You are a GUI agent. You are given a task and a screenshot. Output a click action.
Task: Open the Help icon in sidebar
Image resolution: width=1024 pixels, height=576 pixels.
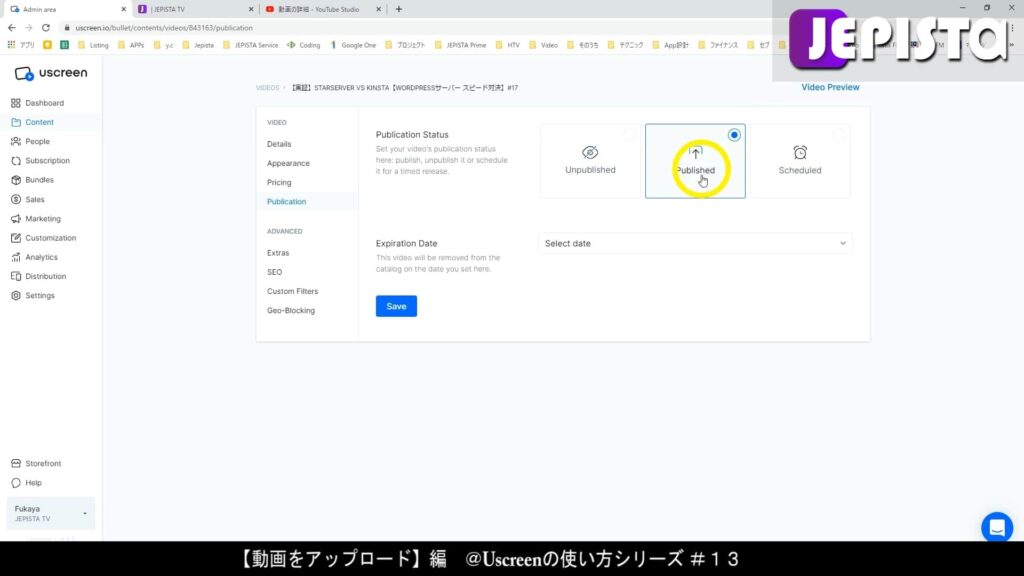point(16,483)
